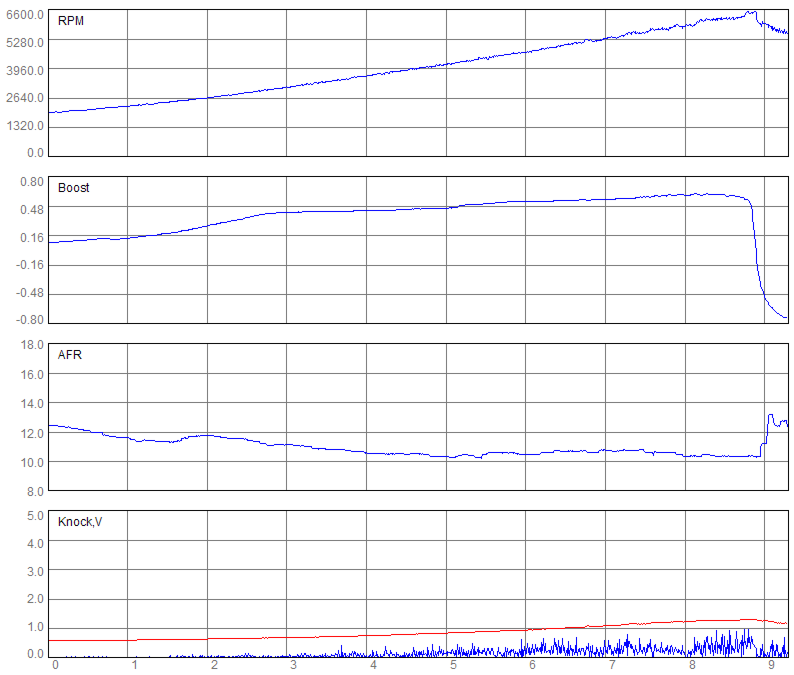Click the AFR spike after 9 seconds

[771, 417]
